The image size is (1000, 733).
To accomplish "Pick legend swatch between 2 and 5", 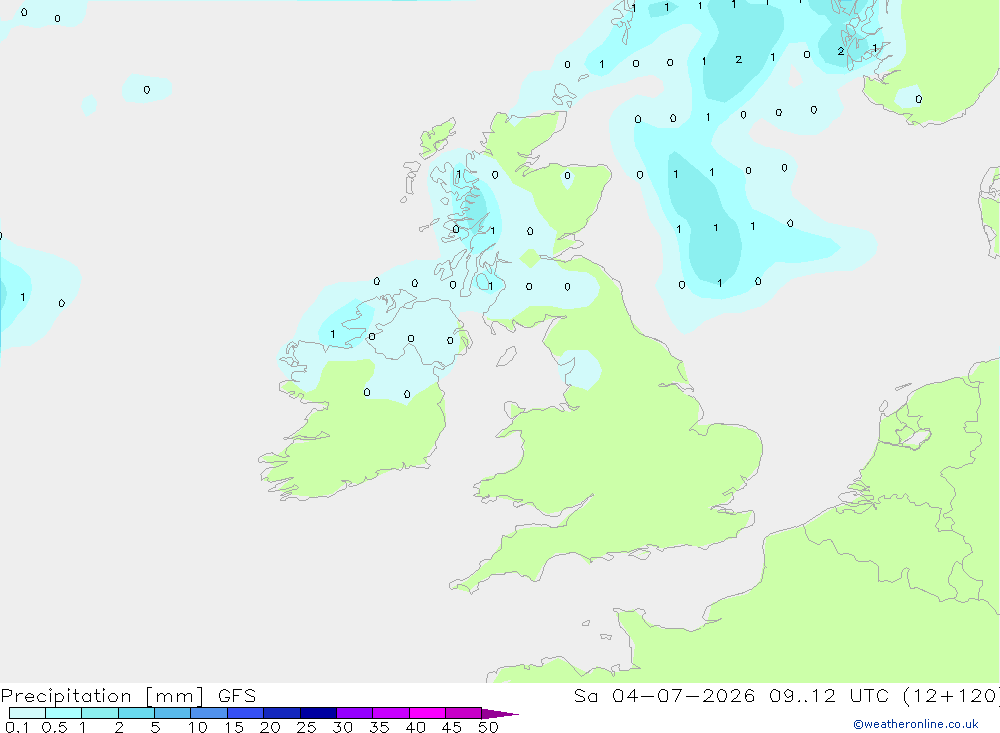I will (136, 713).
